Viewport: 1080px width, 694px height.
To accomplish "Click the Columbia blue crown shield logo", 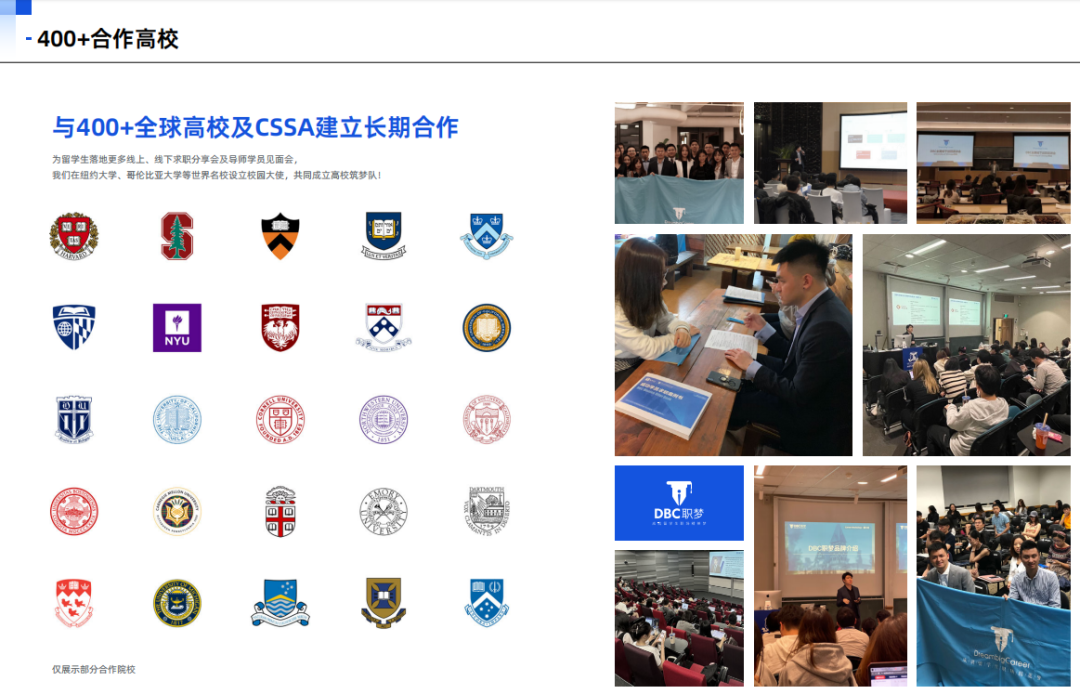I will pyautogui.click(x=487, y=236).
